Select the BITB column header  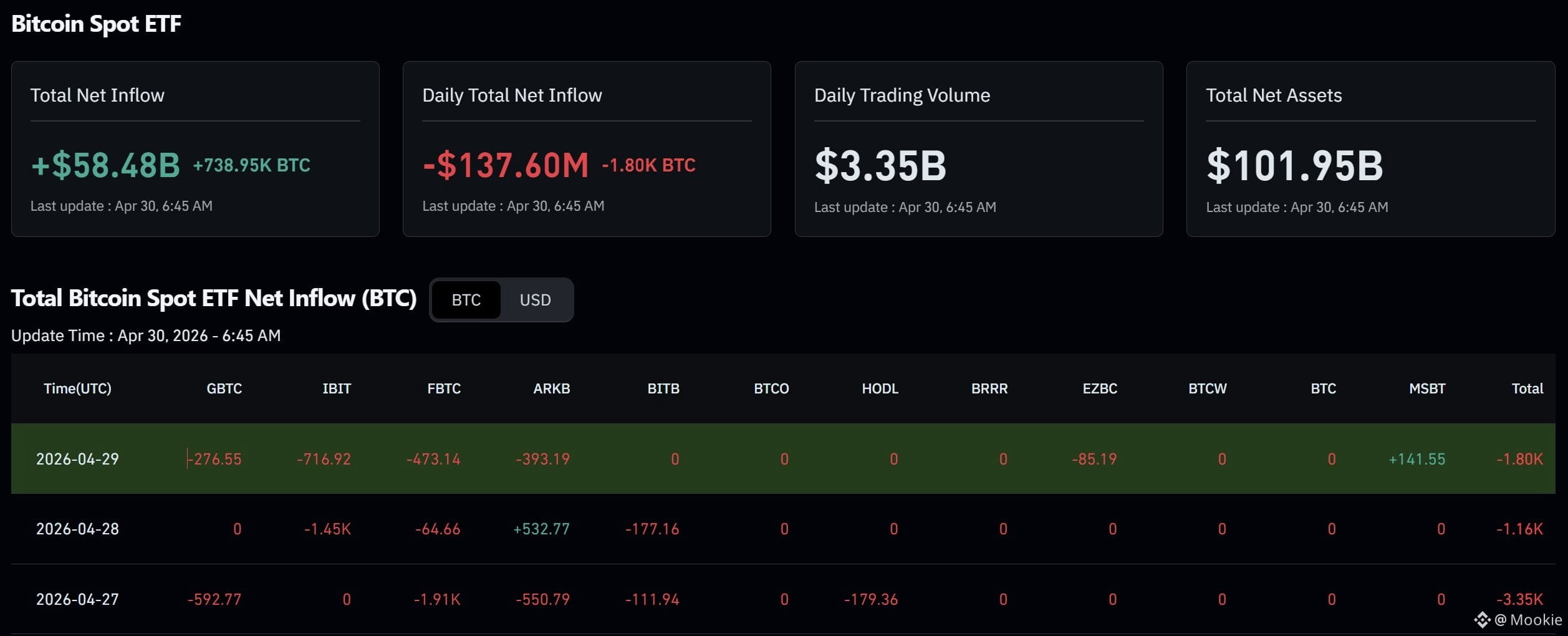pyautogui.click(x=663, y=388)
